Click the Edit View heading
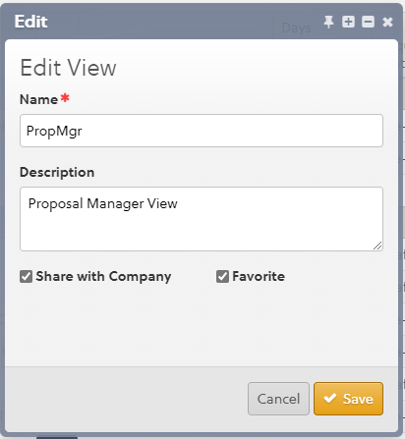405x439 pixels. (68, 68)
